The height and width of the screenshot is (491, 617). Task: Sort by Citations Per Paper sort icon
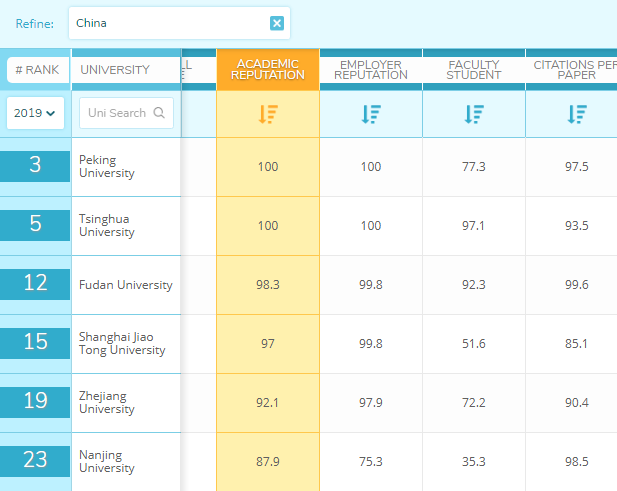pos(577,114)
